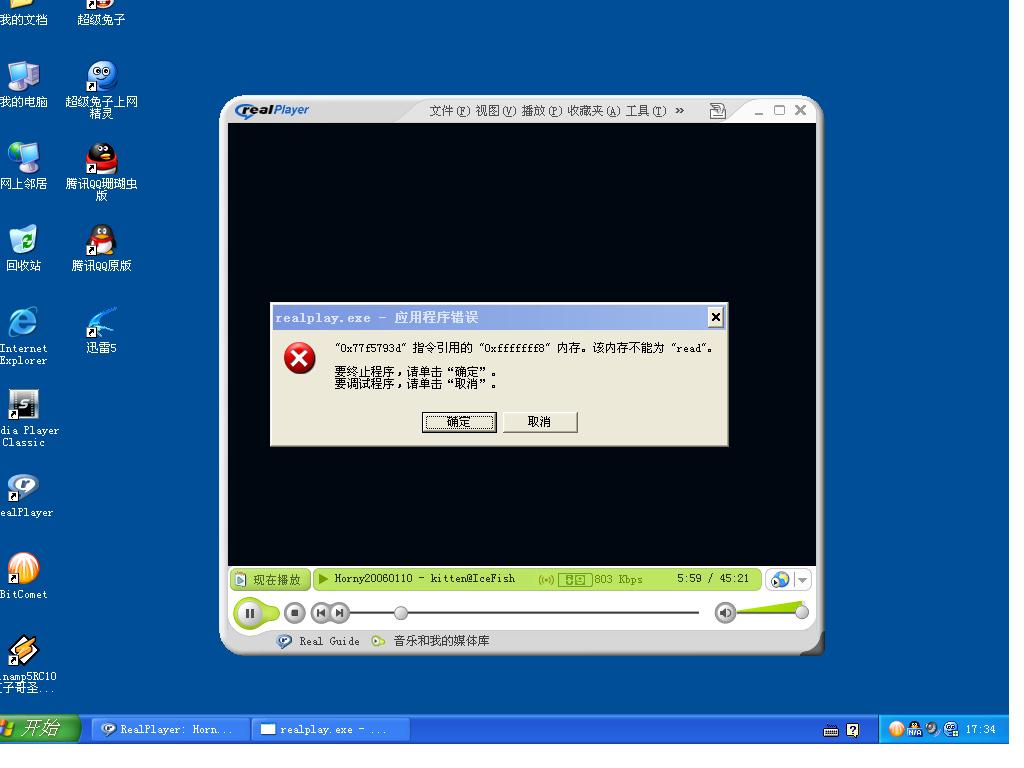Viewport: 1024px width, 768px height.
Task: Switch to realplay.exe taskbar button
Action: click(x=331, y=729)
